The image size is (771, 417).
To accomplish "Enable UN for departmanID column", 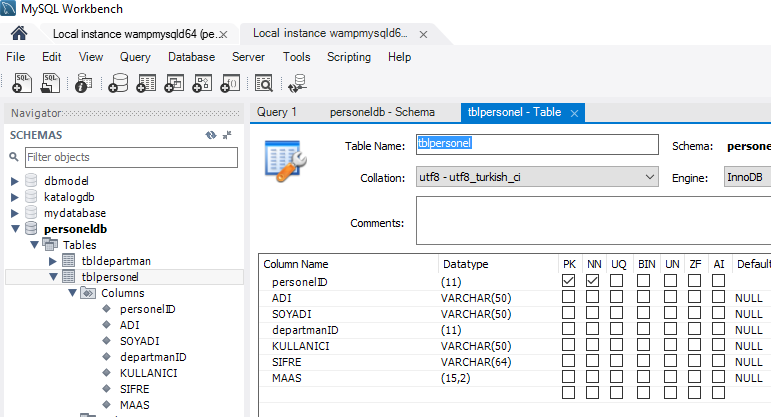I will click(x=670, y=329).
